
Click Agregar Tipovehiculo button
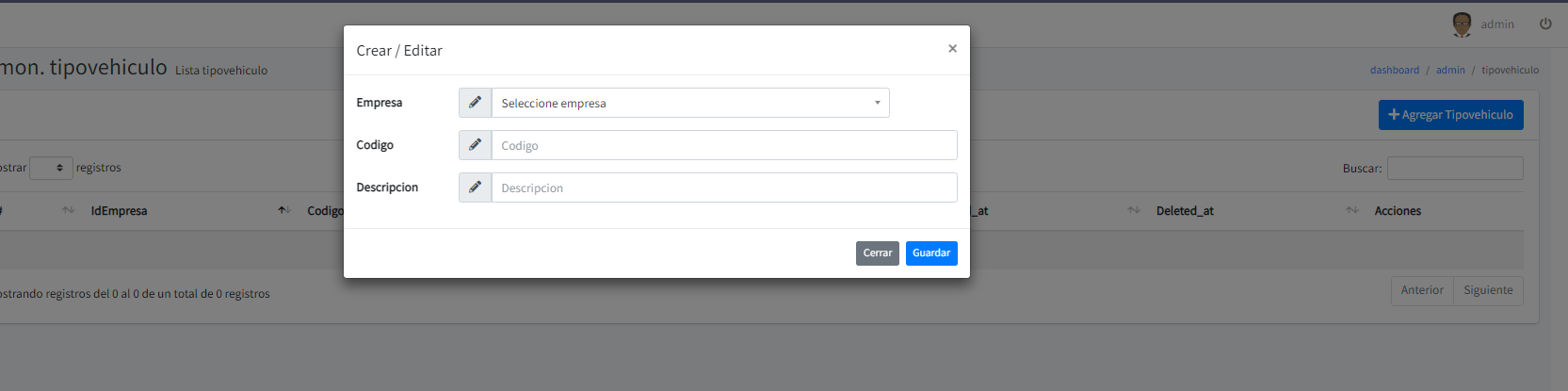(x=1450, y=115)
